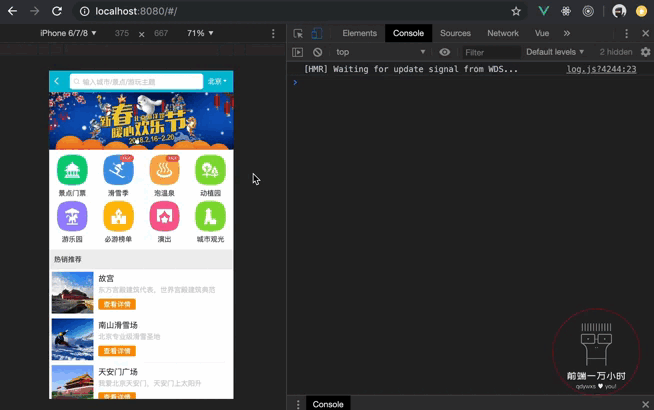Switch to the Network tab
Viewport: 654px width, 410px height.
click(x=503, y=33)
